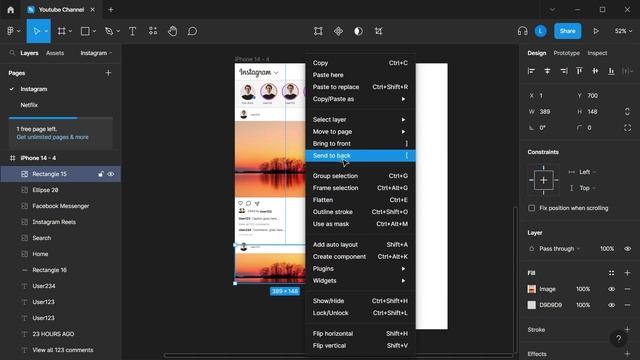The width and height of the screenshot is (640, 360).
Task: Choose Flatten in context menu
Action: (x=360, y=200)
